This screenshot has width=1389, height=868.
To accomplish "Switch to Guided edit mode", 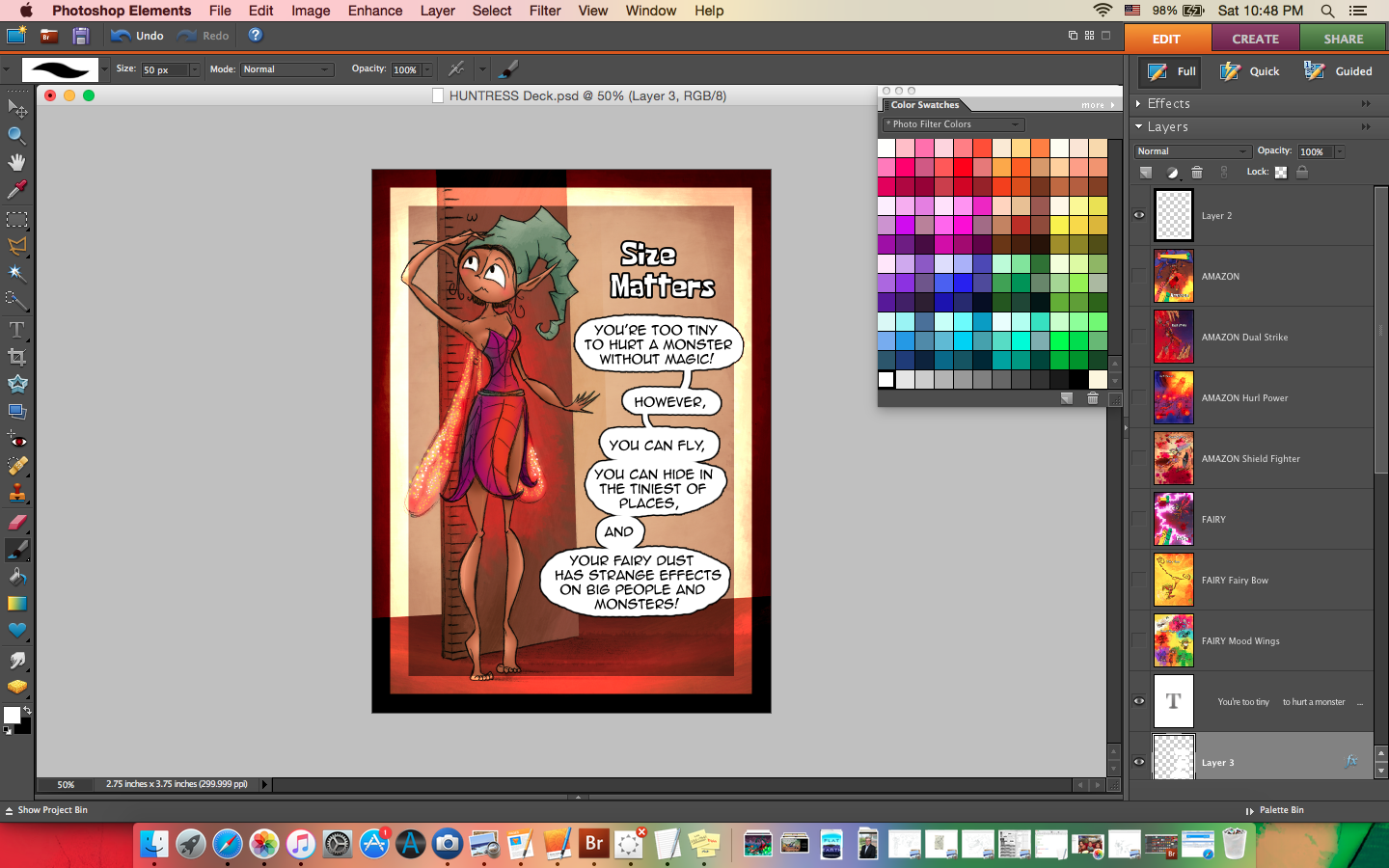I will [1339, 71].
